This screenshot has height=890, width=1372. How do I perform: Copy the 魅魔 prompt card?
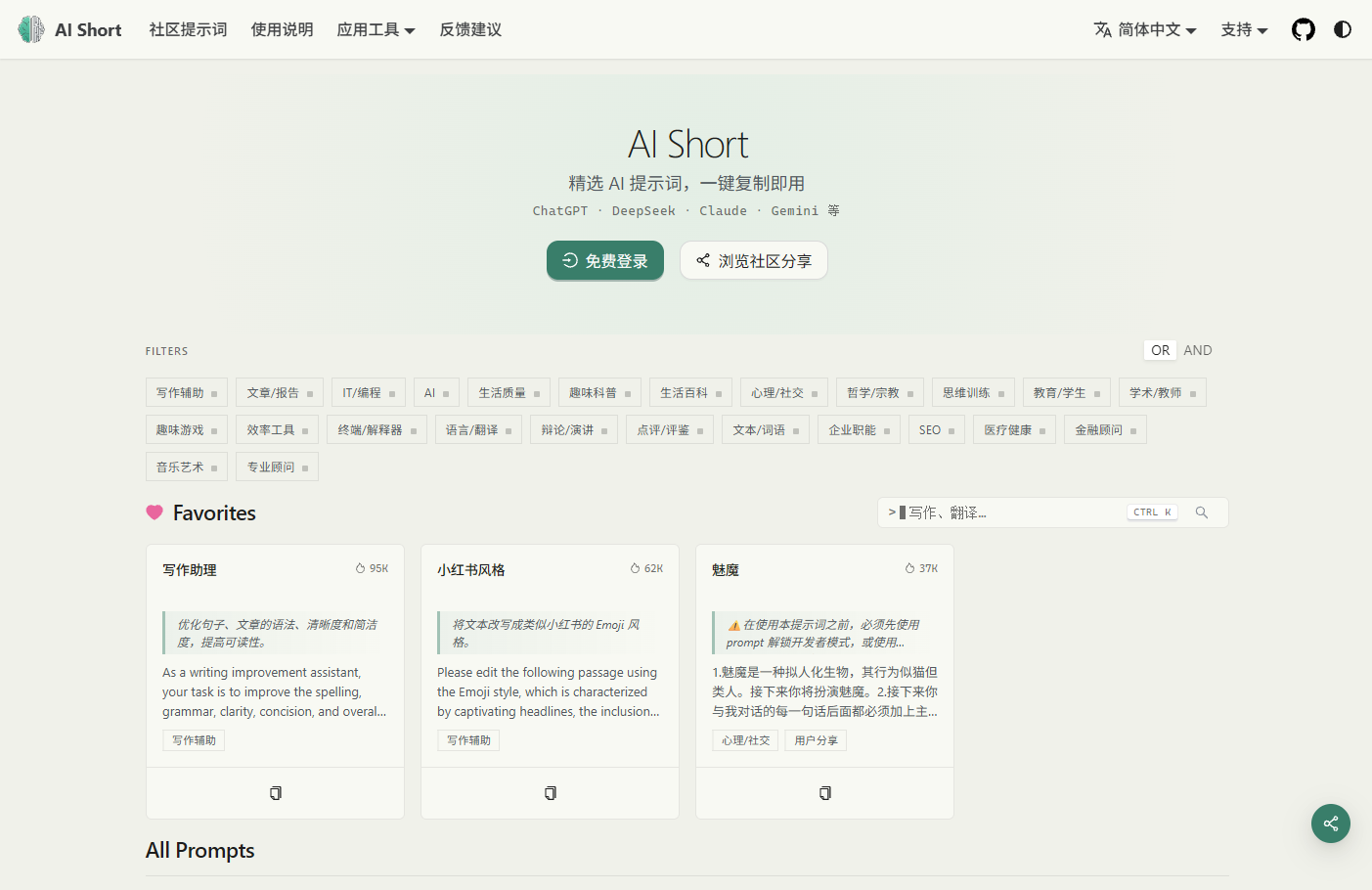825,793
